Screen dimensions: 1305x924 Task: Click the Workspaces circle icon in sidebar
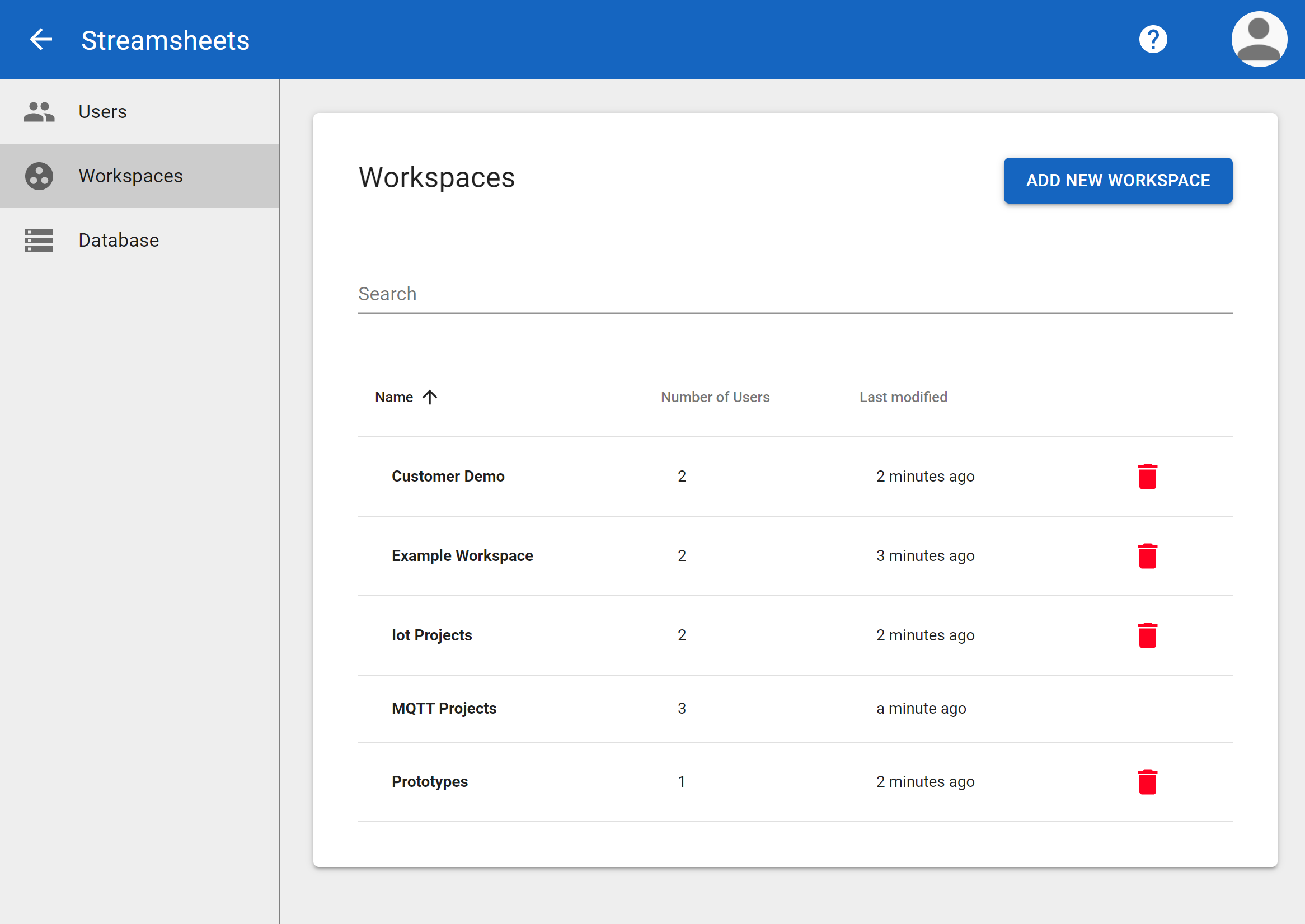click(39, 176)
